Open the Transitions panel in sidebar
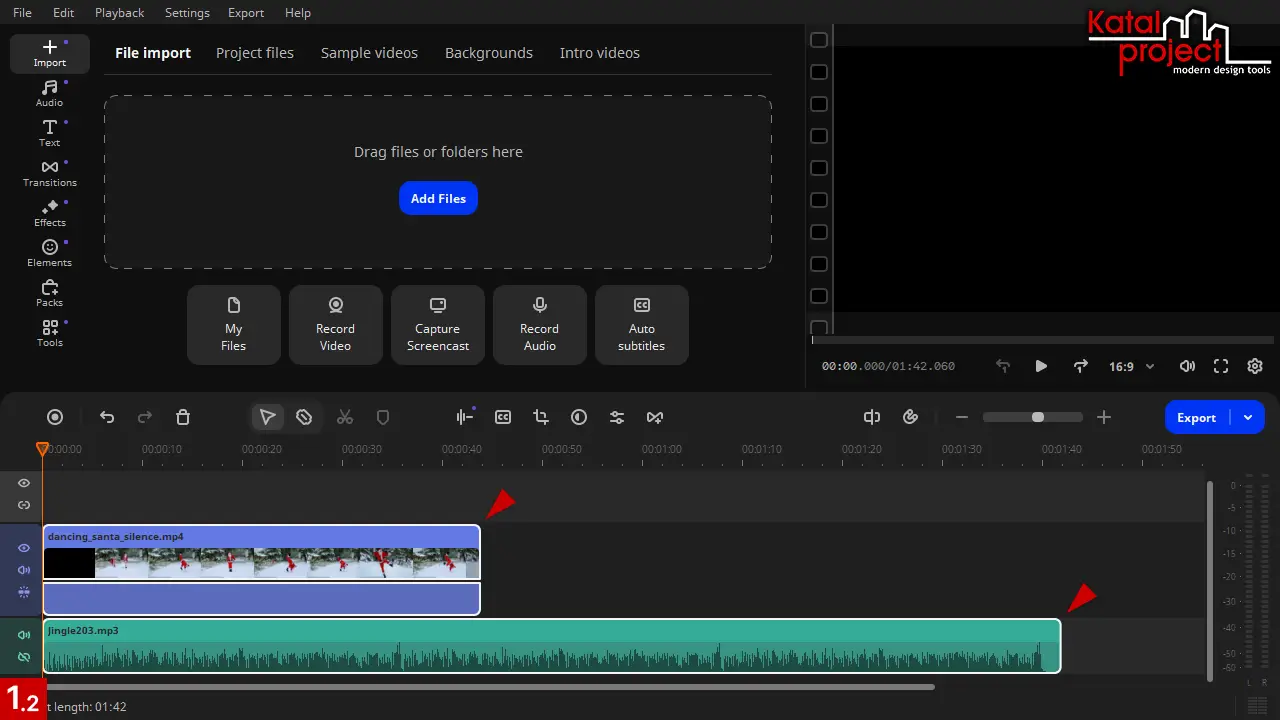1280x720 pixels. [x=49, y=173]
